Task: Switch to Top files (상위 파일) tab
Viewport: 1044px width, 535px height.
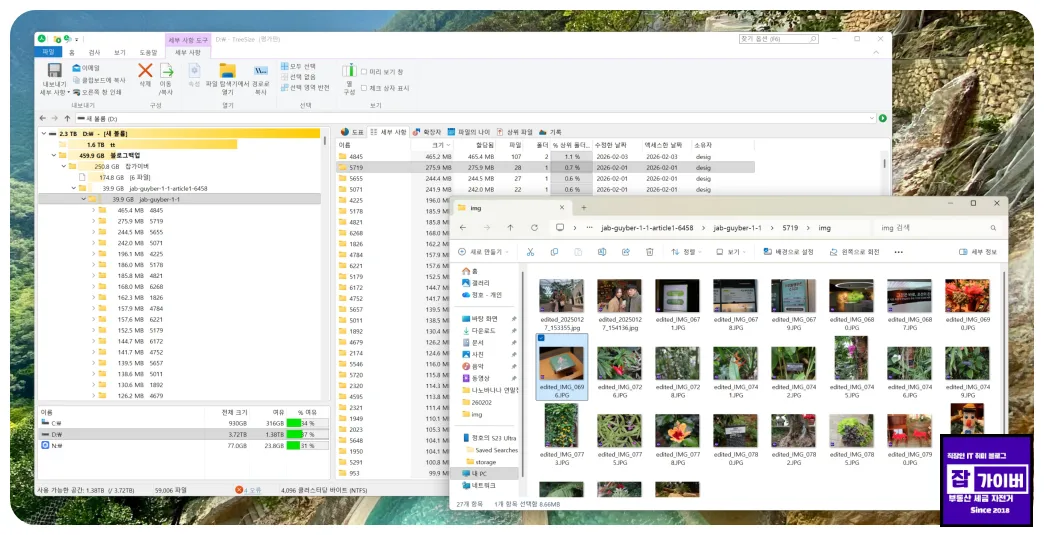Action: click(515, 132)
